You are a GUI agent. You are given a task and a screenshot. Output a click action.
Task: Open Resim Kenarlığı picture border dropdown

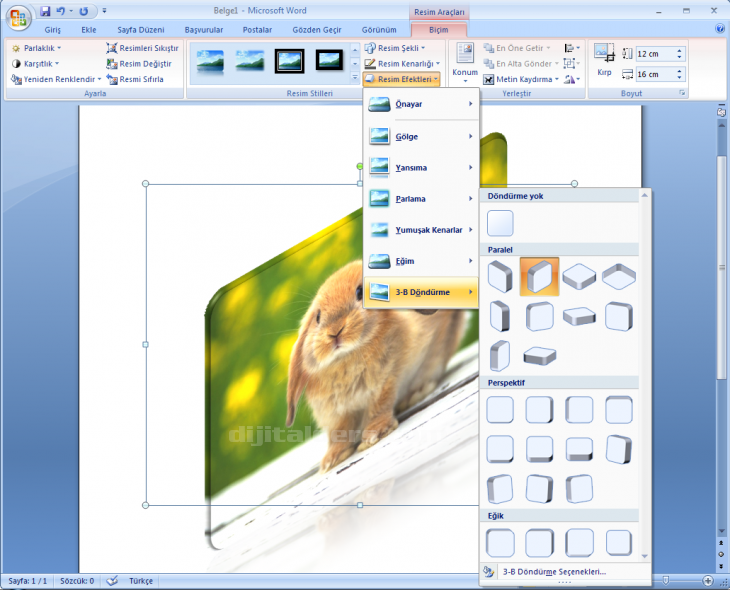pos(402,64)
